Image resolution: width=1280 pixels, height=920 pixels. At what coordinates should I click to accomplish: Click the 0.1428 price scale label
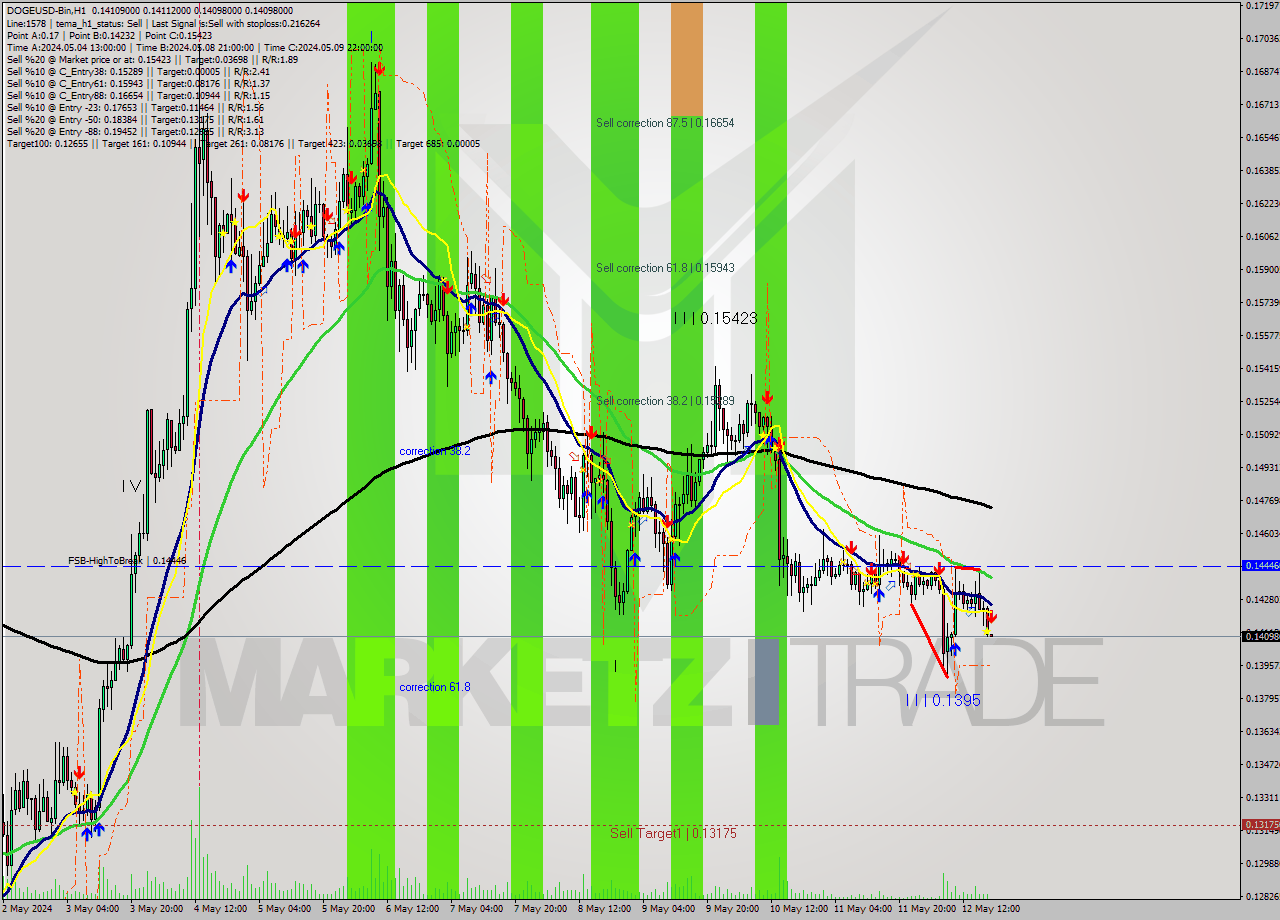pos(1262,599)
